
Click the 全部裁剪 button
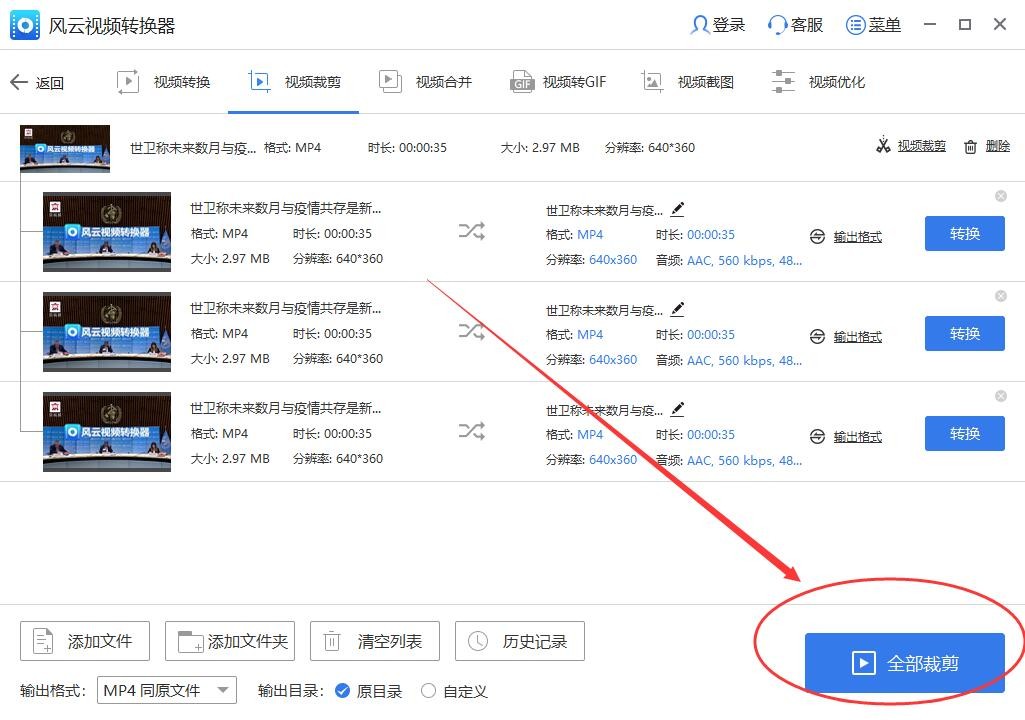904,662
